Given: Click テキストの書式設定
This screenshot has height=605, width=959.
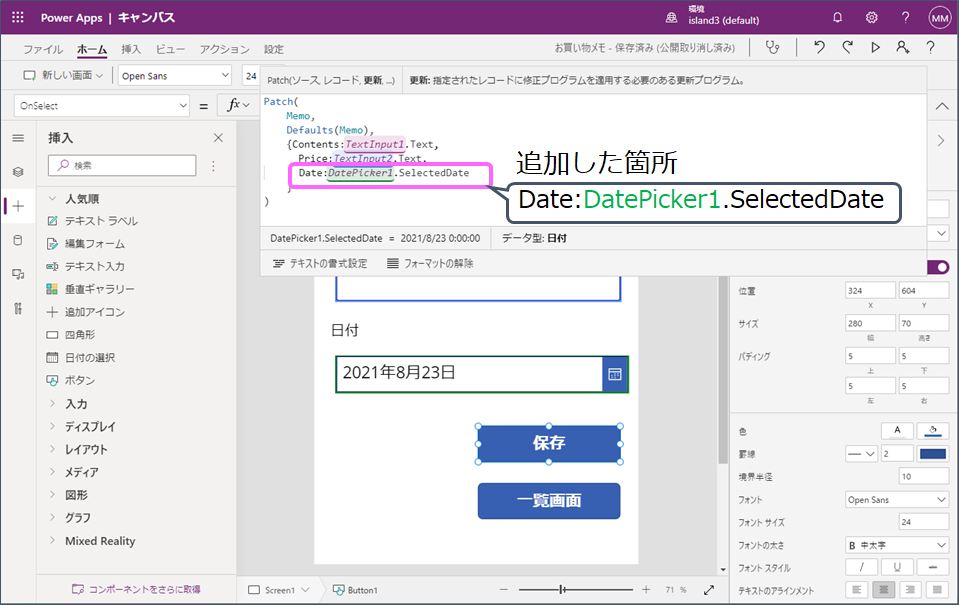Looking at the screenshot, I should point(320,264).
